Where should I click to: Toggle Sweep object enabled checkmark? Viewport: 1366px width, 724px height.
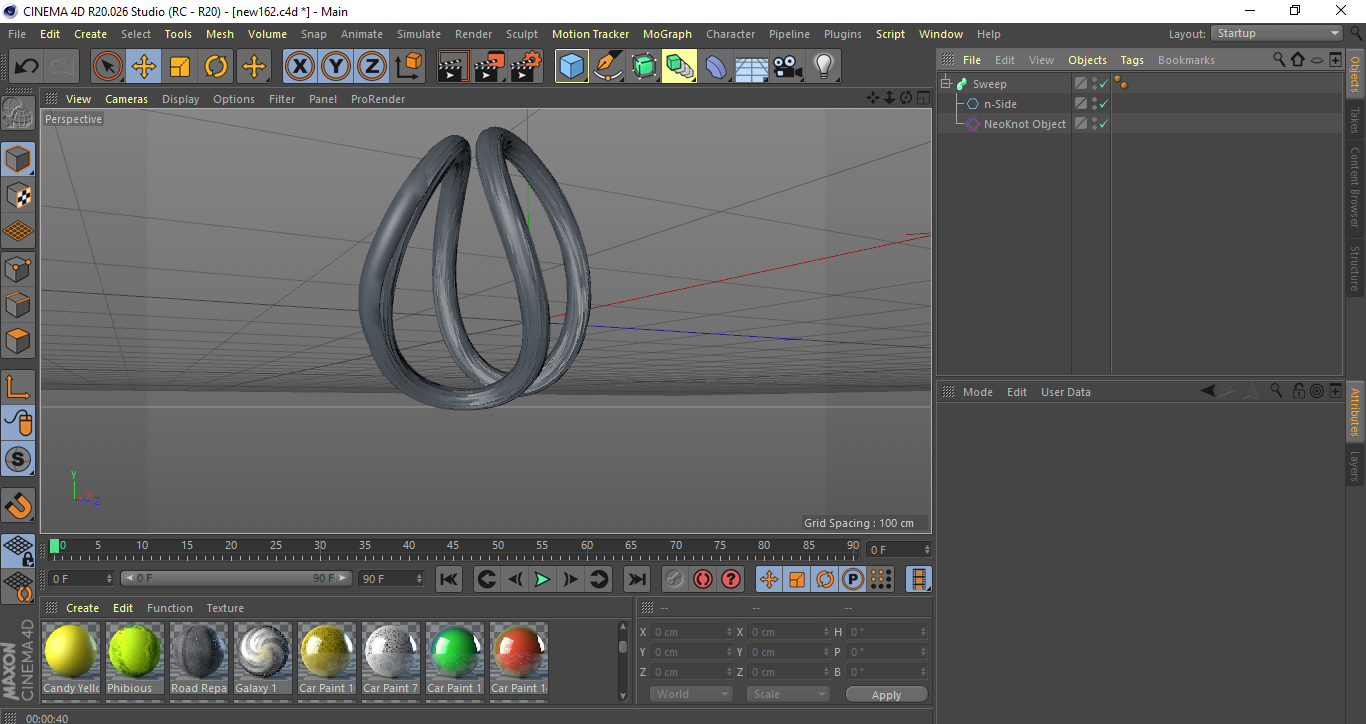tap(1104, 84)
